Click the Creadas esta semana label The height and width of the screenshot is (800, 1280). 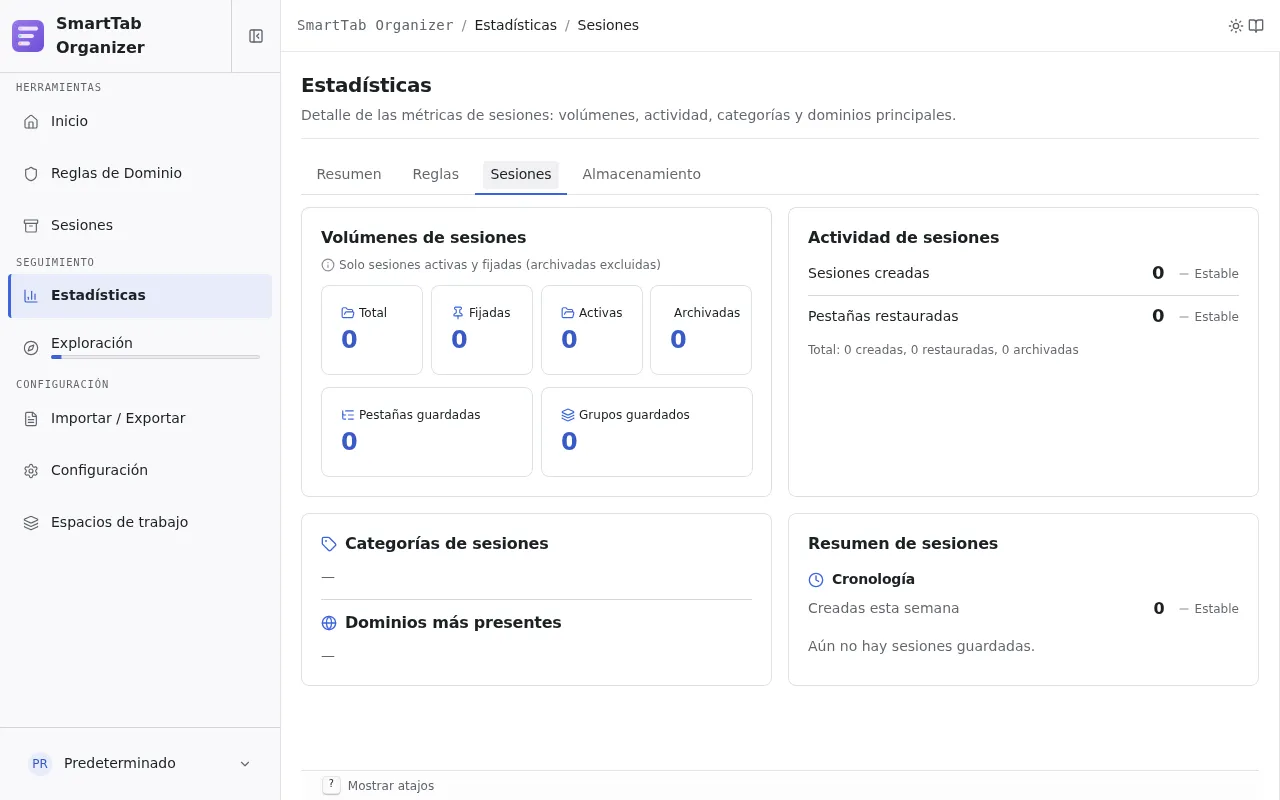pos(884,608)
